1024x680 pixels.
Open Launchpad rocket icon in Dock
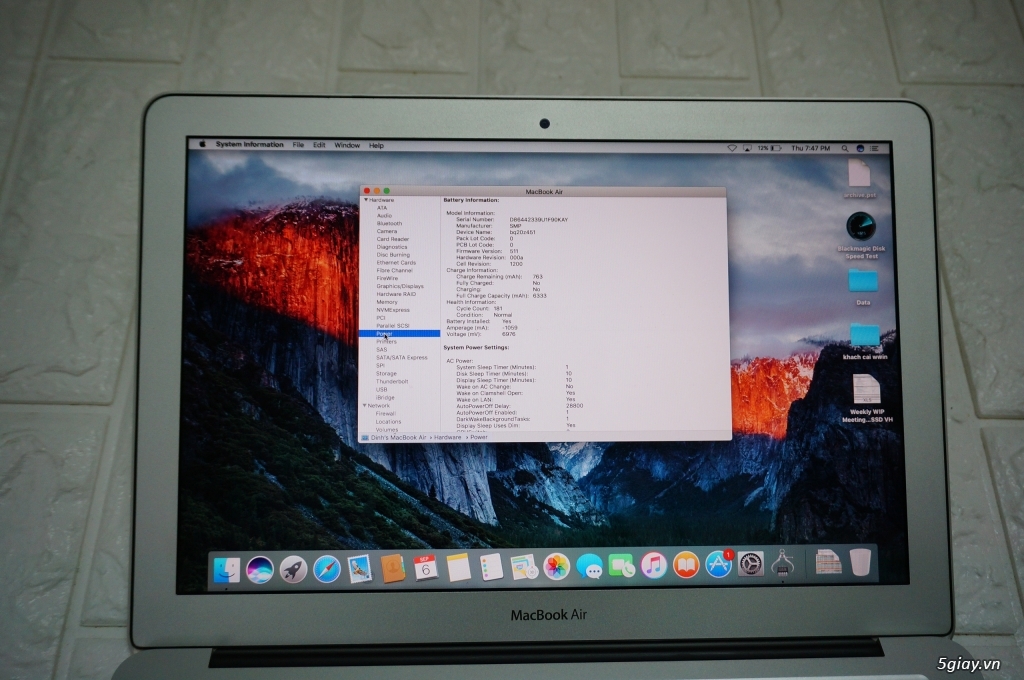[293, 570]
